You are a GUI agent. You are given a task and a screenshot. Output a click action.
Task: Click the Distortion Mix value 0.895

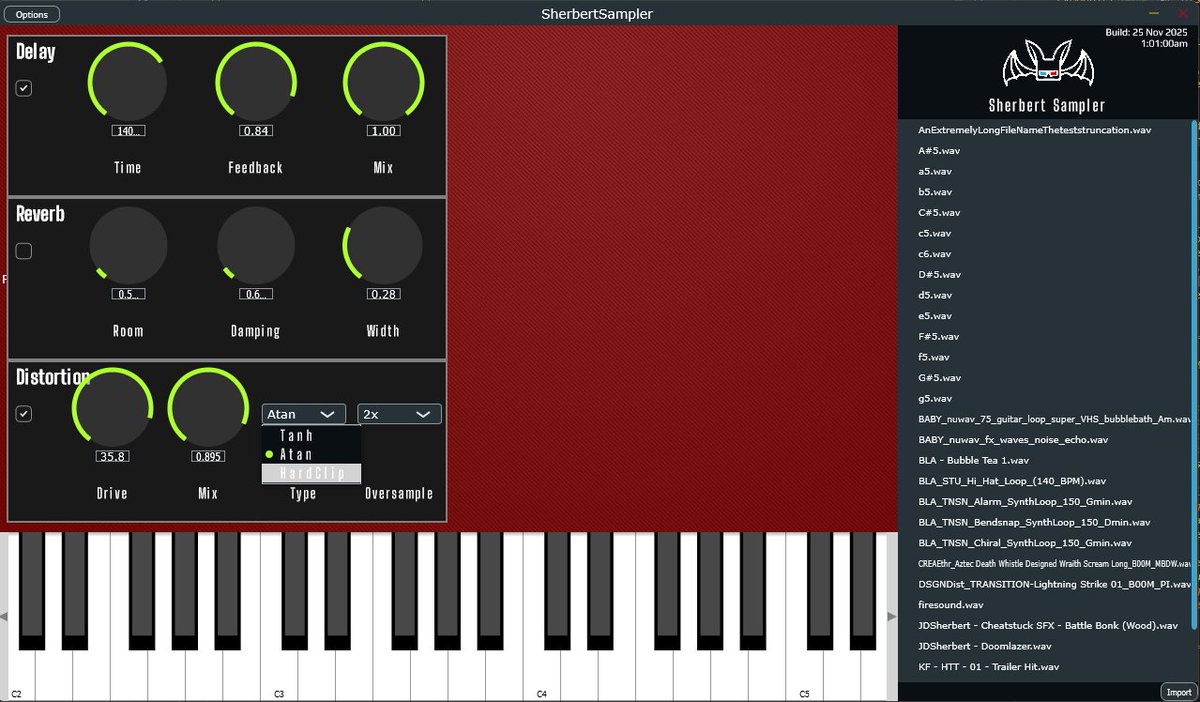[x=208, y=457]
